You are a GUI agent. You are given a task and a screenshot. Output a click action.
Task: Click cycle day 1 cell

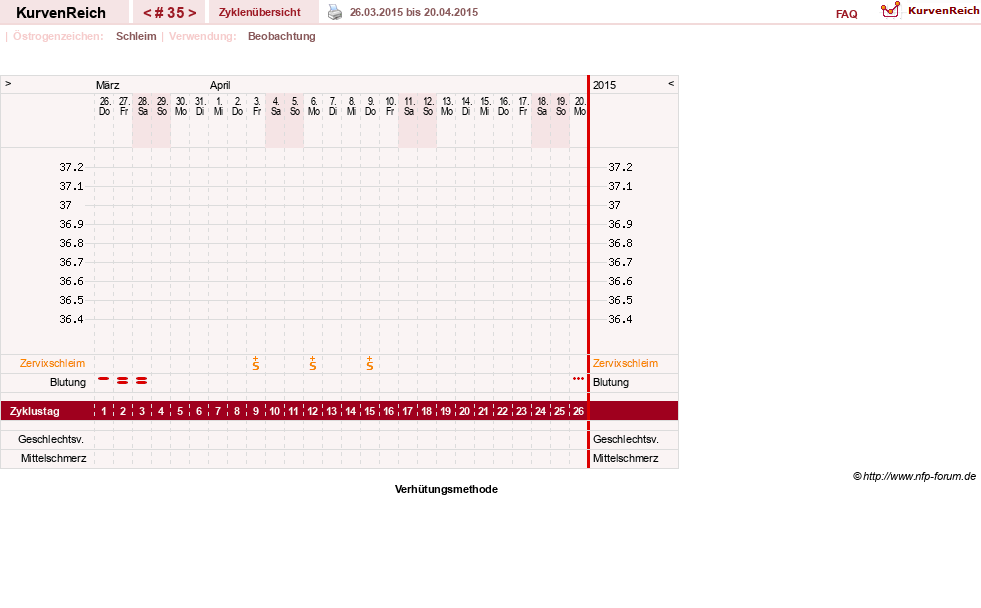pyautogui.click(x=104, y=411)
